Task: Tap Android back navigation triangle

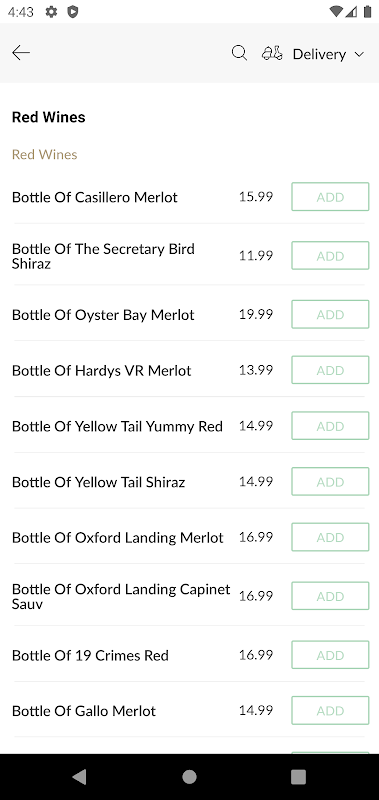Action: click(80, 777)
